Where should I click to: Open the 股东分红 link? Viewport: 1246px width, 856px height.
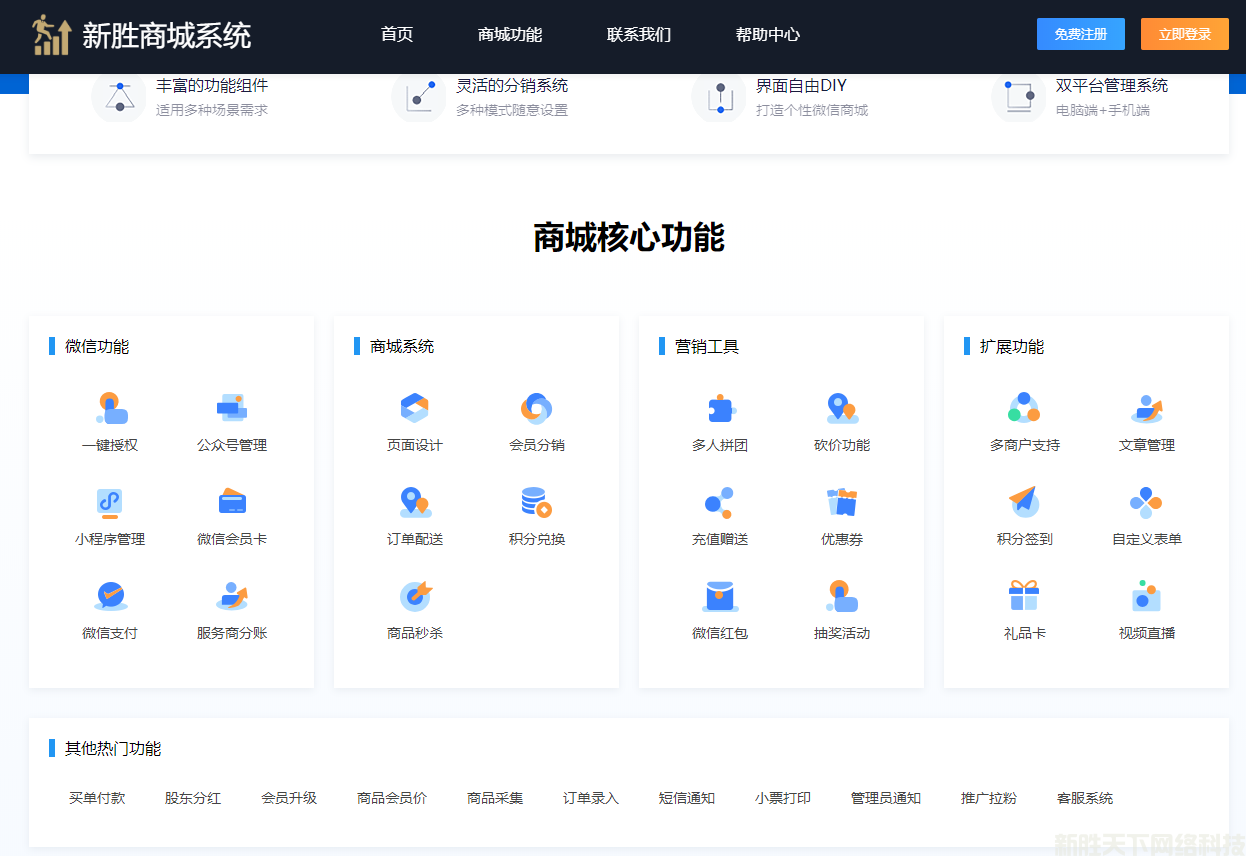click(193, 798)
